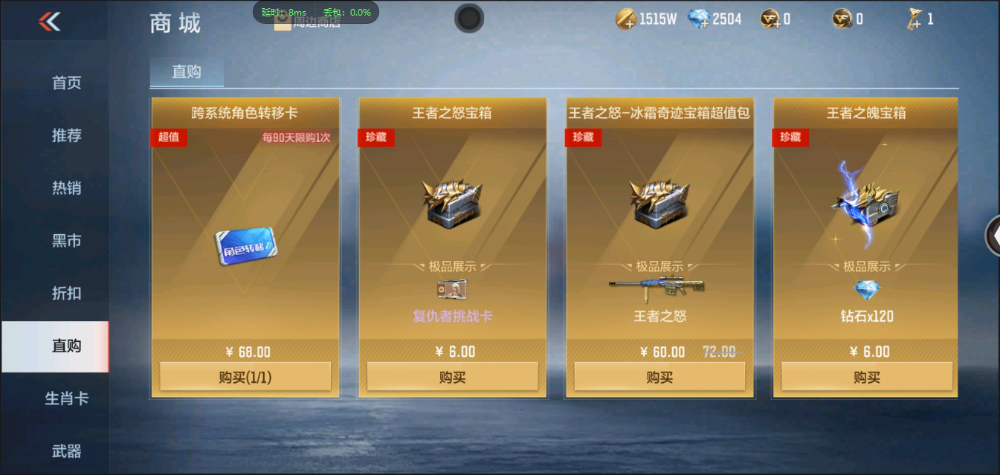Open the 生肖卡 sidebar category
1000x475 pixels.
(x=66, y=399)
